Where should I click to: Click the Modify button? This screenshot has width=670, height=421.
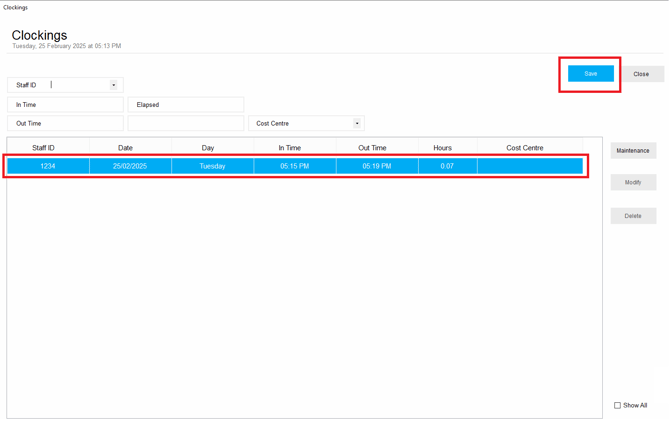[633, 182]
